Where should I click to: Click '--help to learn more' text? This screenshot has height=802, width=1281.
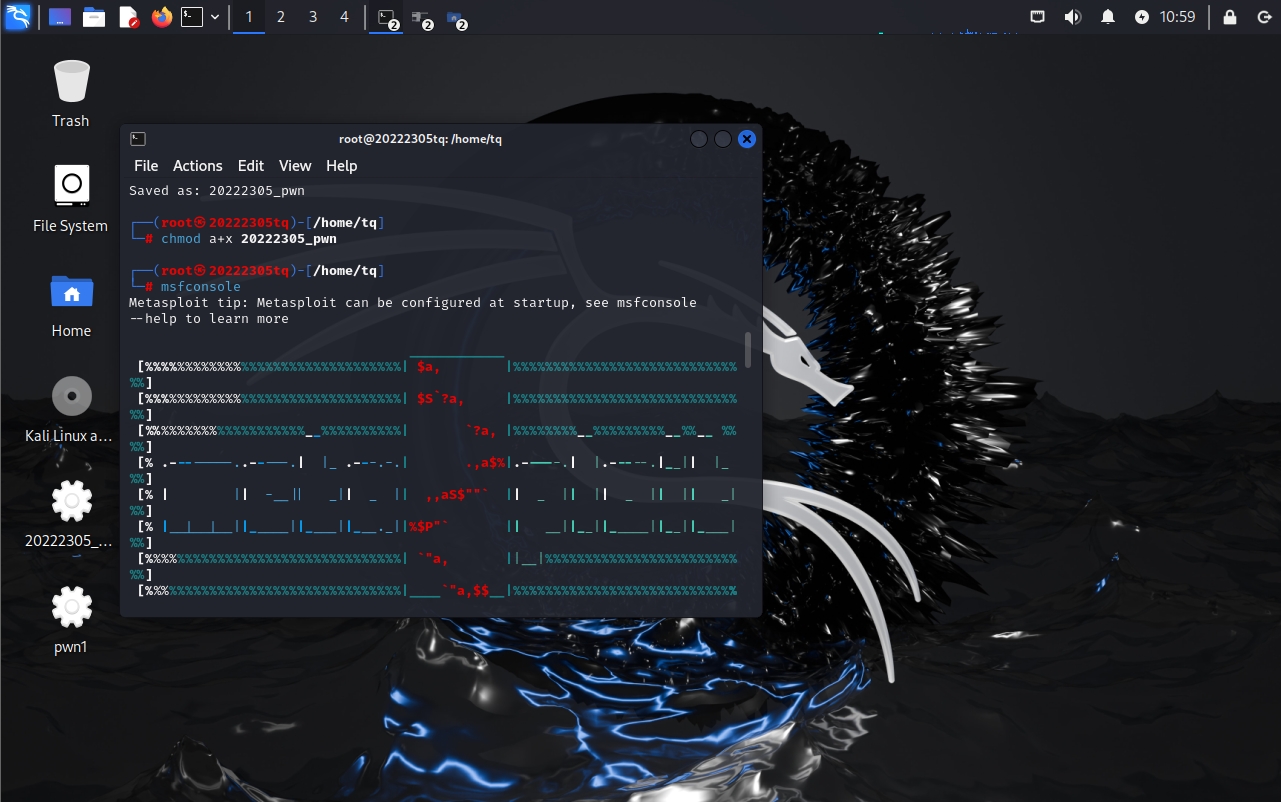(x=209, y=319)
